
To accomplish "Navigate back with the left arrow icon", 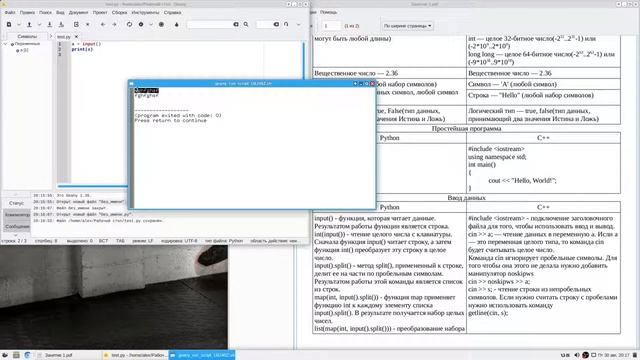I will (103, 24).
